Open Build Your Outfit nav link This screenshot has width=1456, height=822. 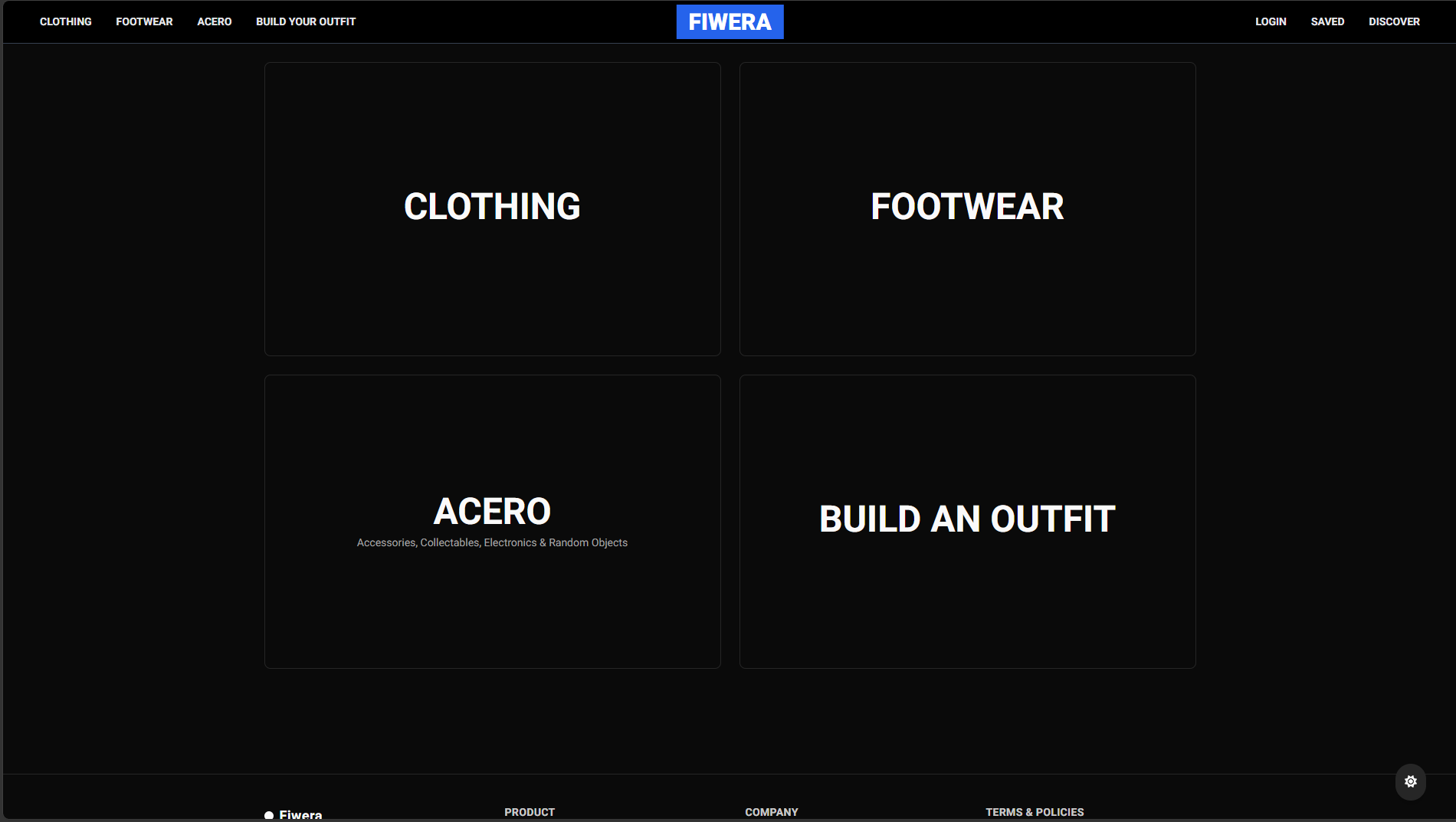pyautogui.click(x=306, y=21)
